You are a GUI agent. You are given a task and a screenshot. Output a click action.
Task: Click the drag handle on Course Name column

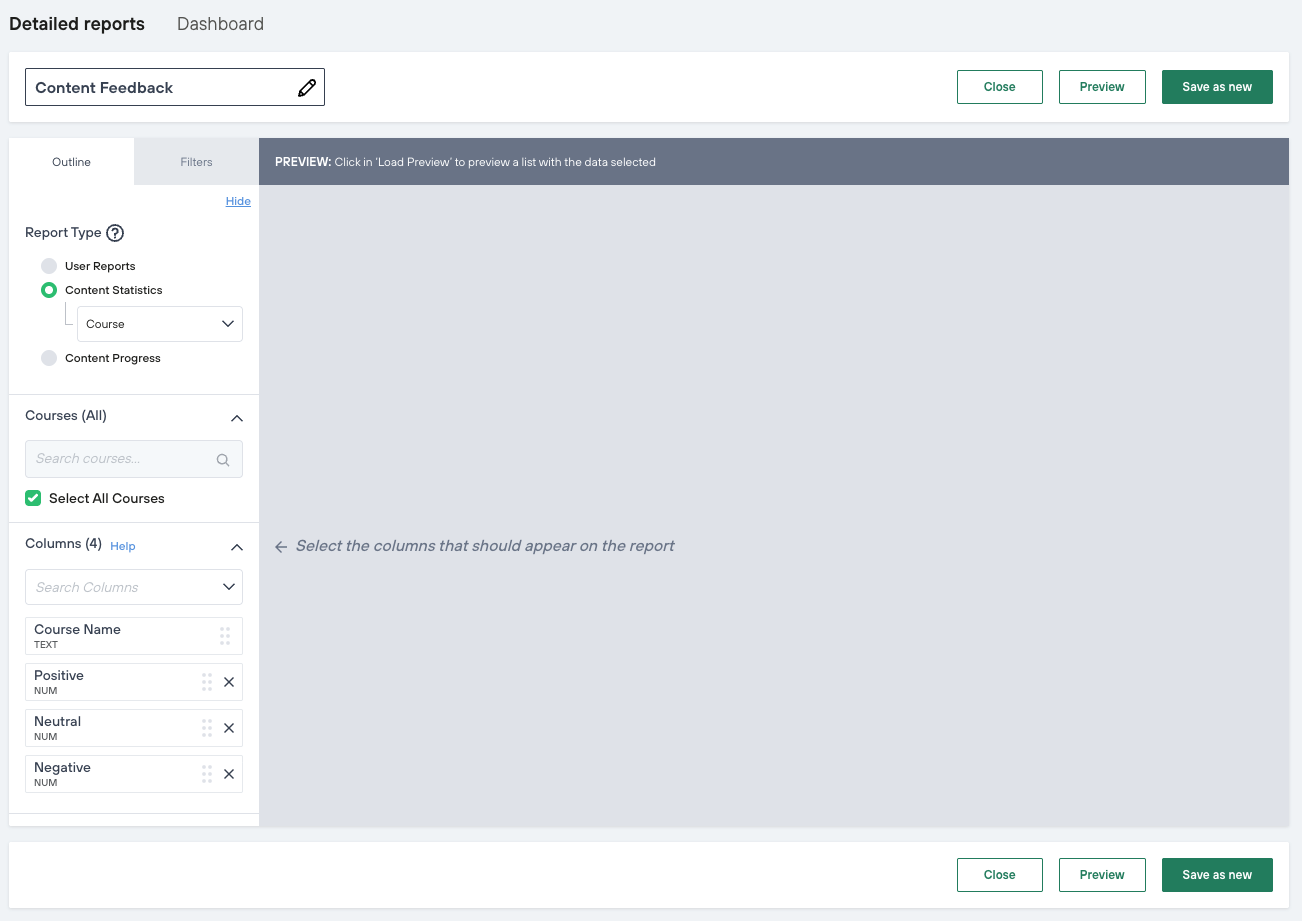coord(225,636)
